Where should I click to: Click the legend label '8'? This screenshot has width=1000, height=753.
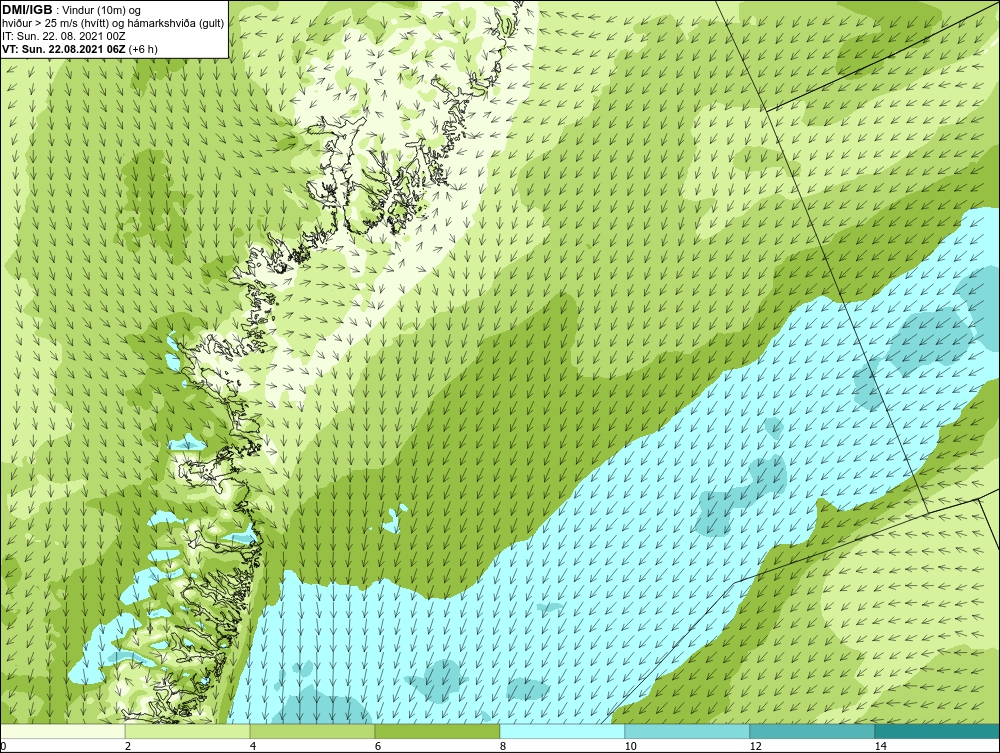pyautogui.click(x=503, y=746)
